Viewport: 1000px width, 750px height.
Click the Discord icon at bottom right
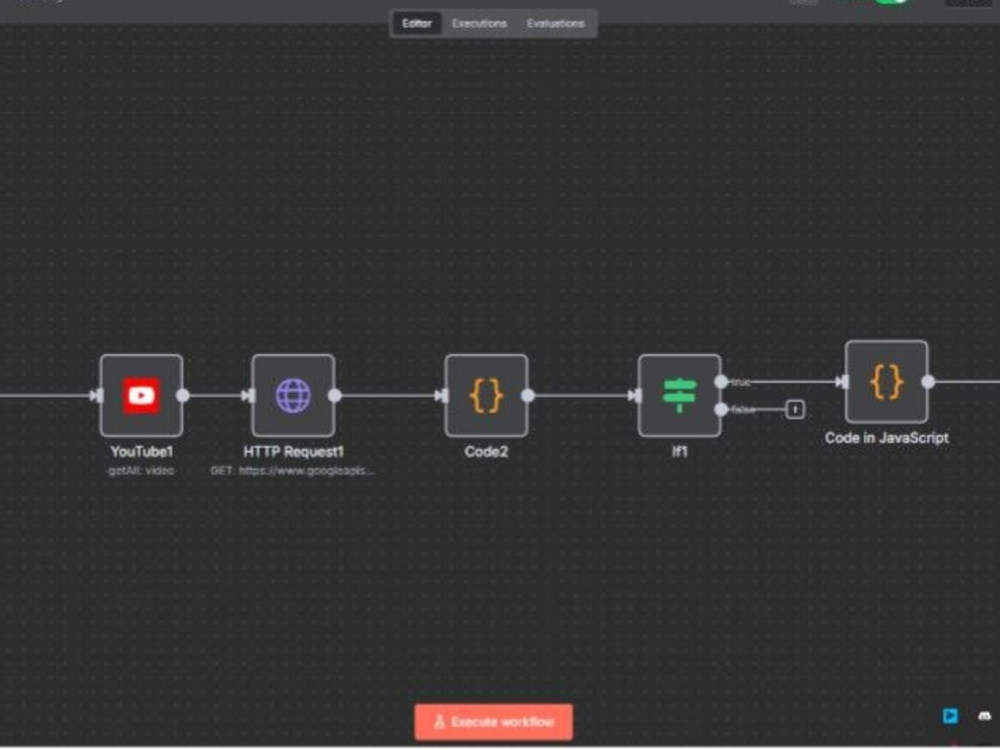(985, 716)
